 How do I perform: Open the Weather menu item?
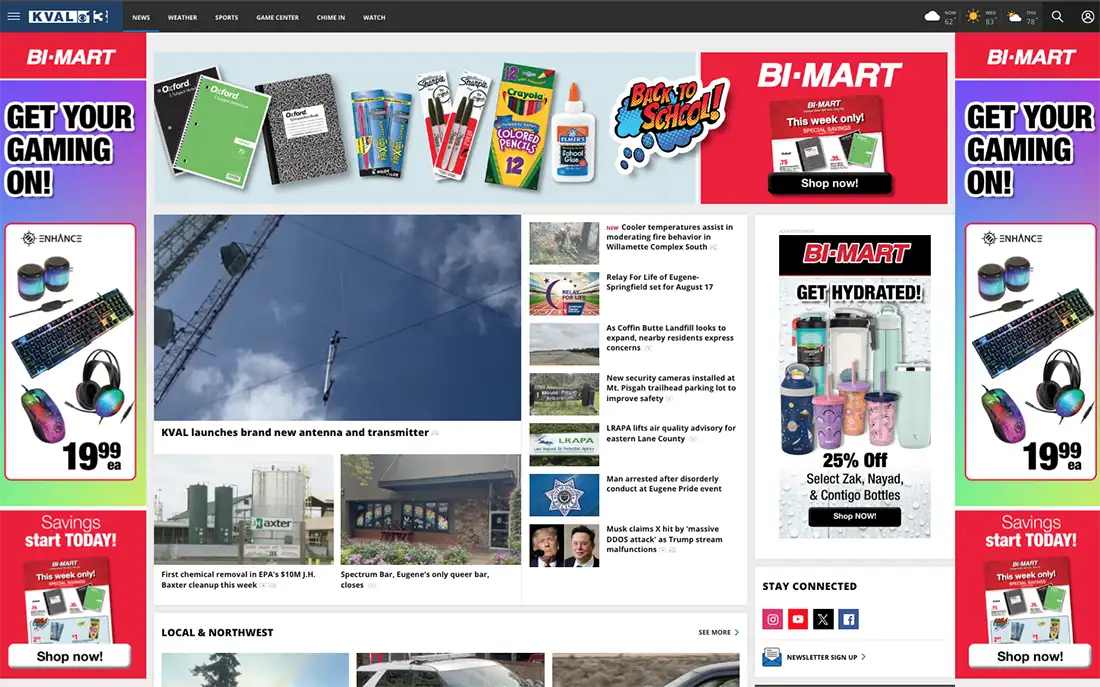(x=182, y=18)
